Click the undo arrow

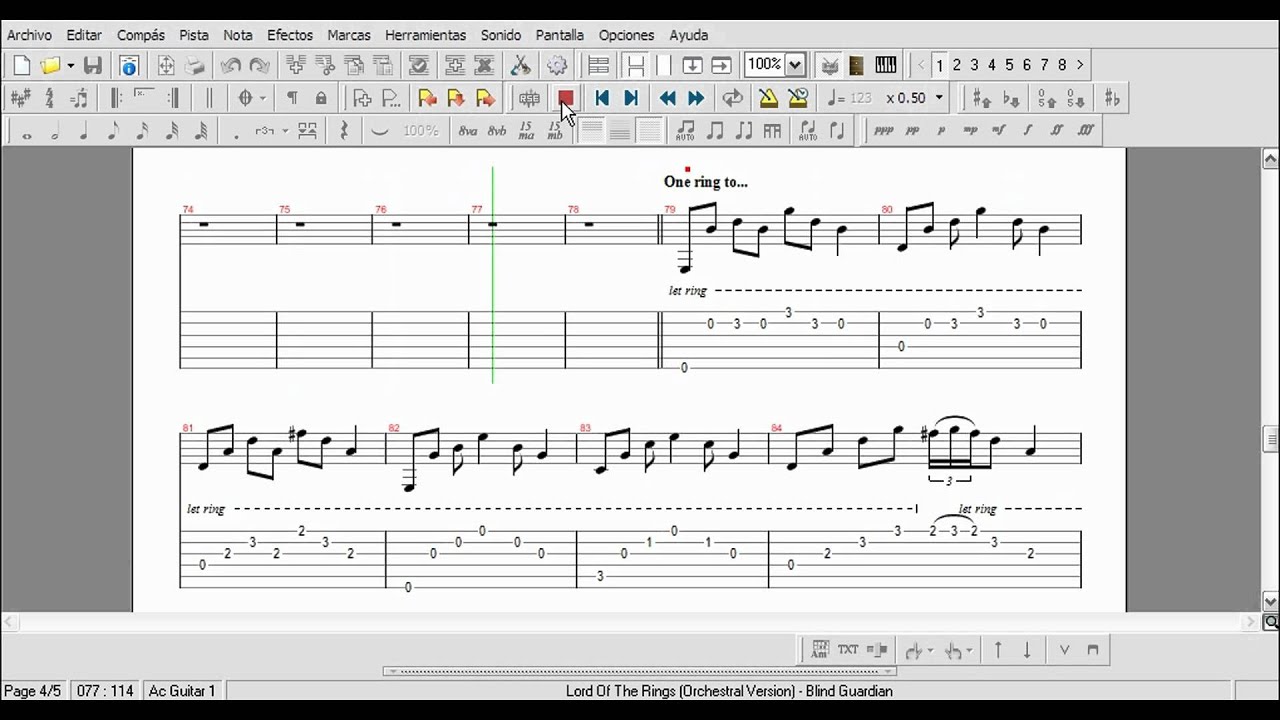(231, 66)
